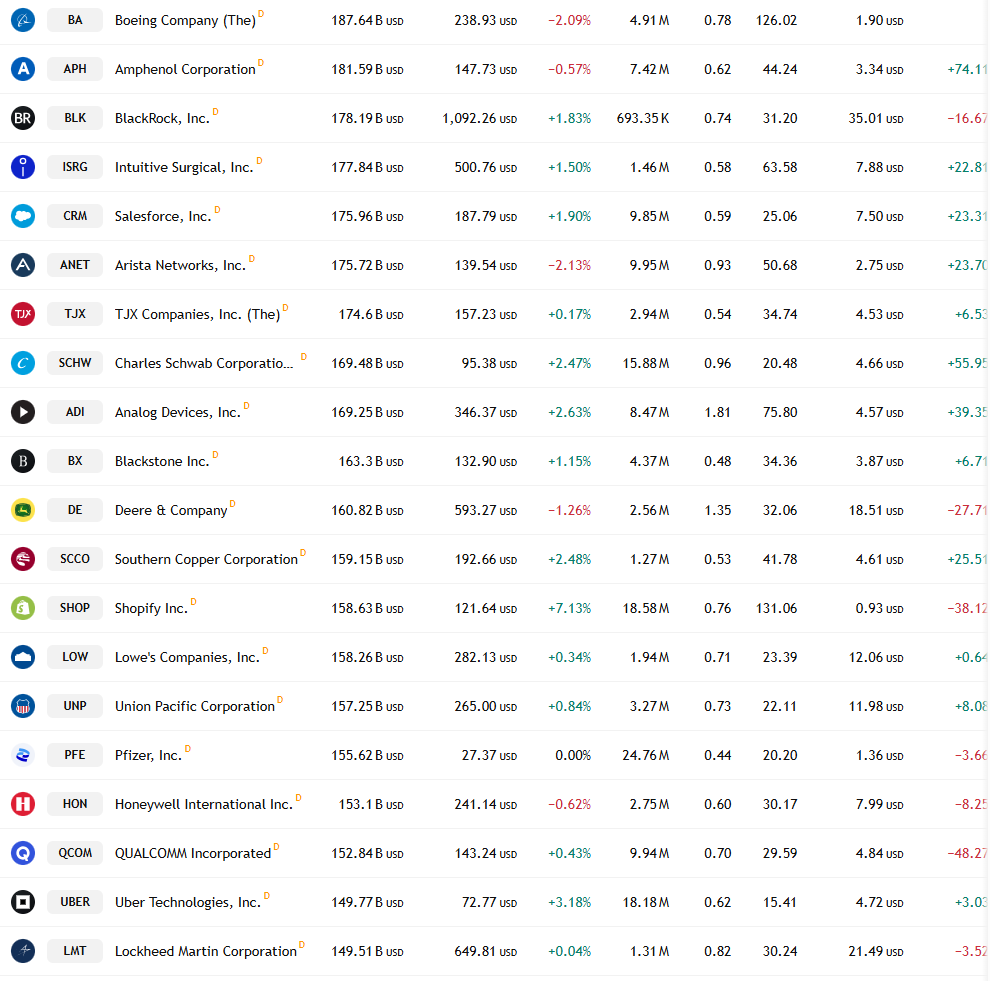
Task: Click the Analog Devices play-shaped logo
Action: click(x=23, y=412)
